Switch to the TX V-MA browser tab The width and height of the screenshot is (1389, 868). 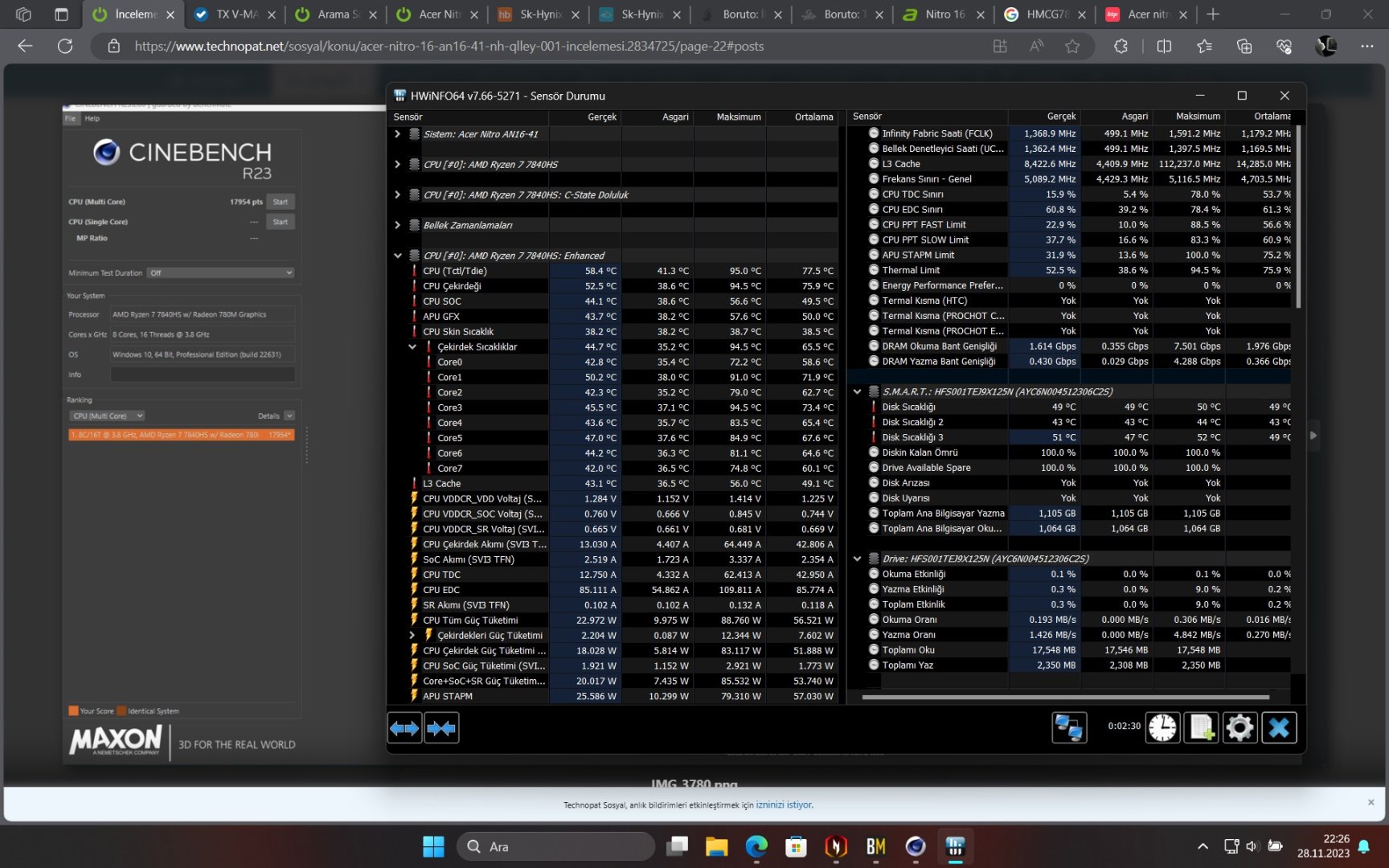click(235, 14)
